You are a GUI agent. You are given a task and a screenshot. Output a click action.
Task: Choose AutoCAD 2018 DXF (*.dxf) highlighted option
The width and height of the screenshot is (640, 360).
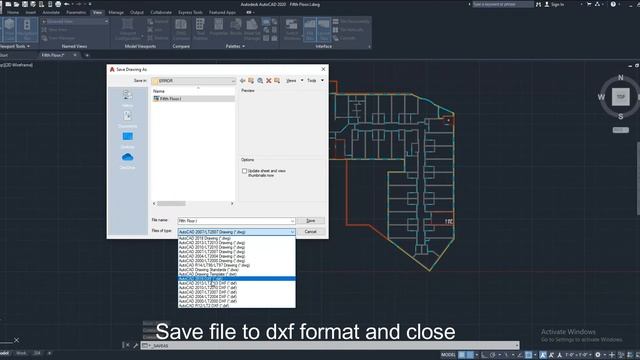[236, 279]
